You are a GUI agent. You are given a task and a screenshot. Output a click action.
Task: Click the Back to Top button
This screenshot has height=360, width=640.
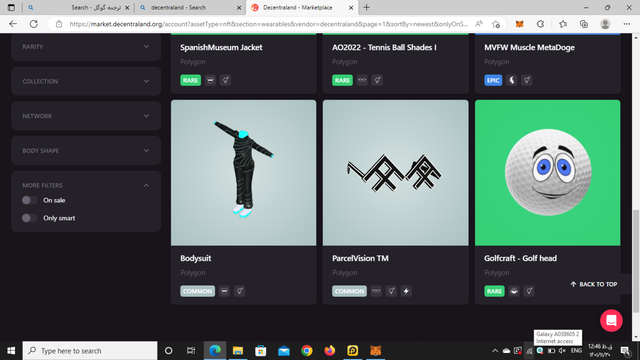click(x=594, y=284)
